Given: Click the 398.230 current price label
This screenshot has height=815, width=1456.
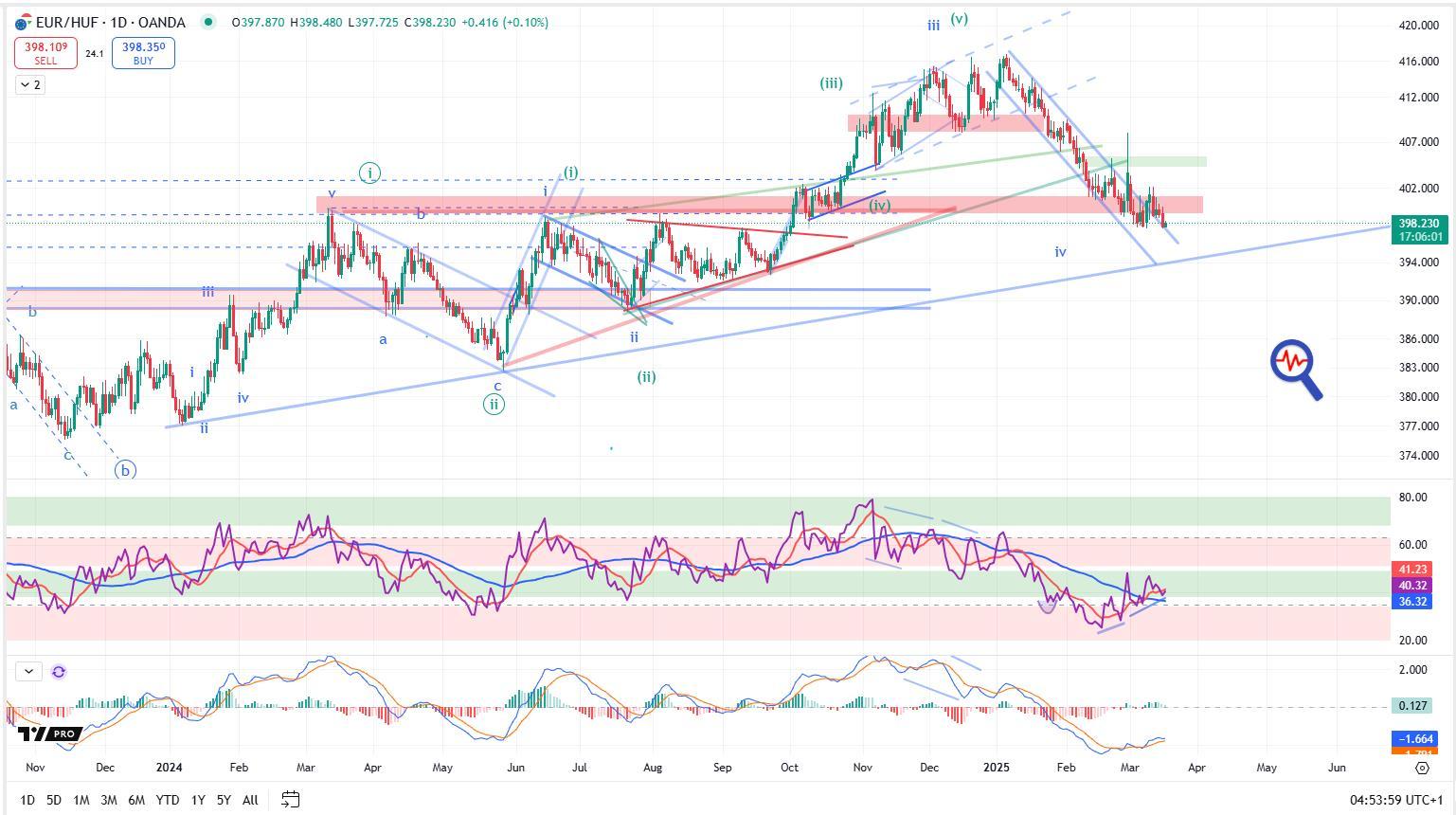Looking at the screenshot, I should [1417, 224].
